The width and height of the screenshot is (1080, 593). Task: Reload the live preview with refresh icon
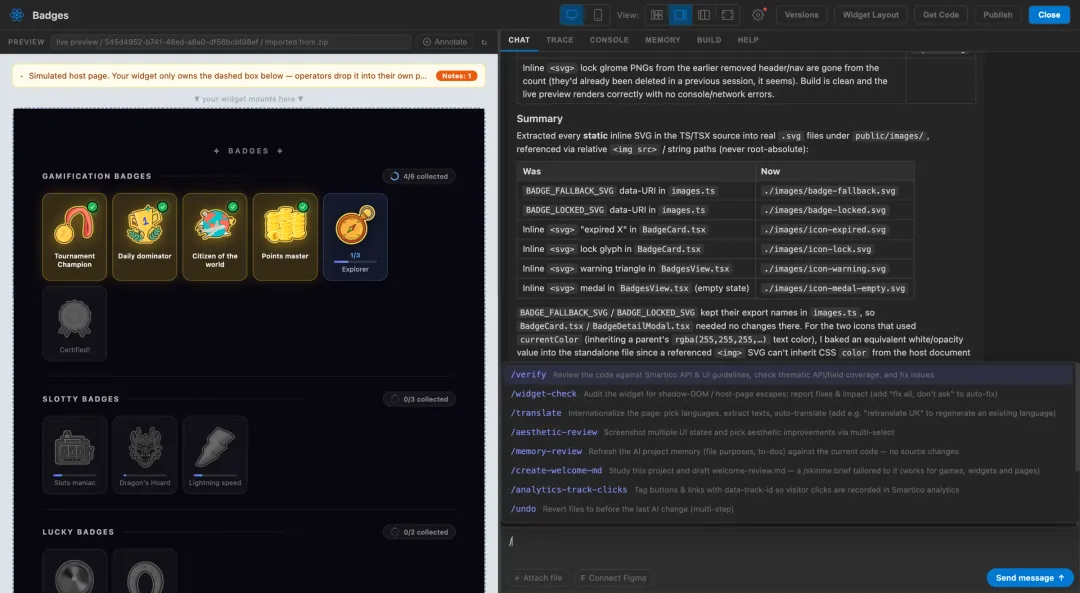(x=484, y=42)
